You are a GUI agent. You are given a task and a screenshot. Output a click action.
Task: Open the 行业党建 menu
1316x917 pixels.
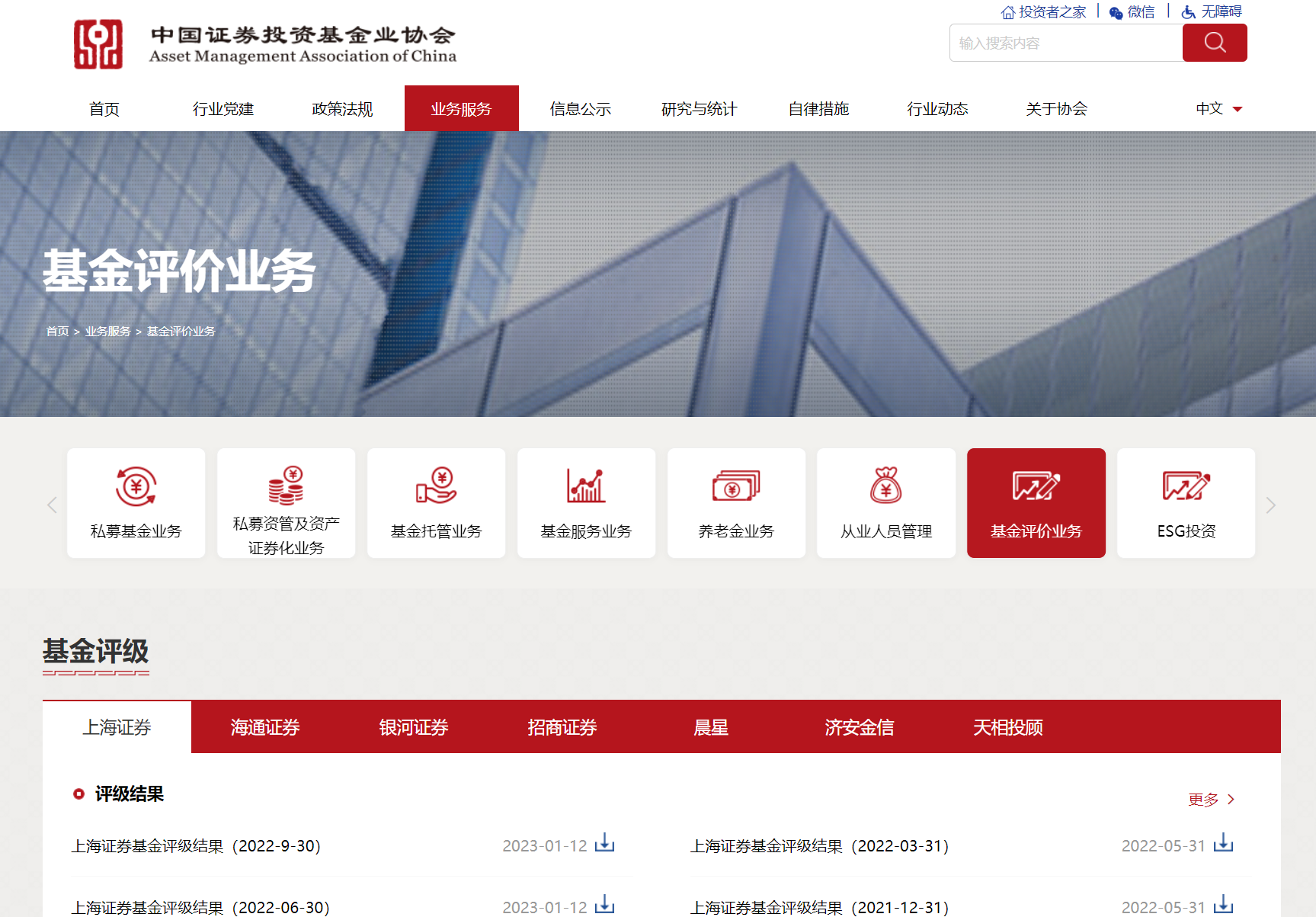223,109
